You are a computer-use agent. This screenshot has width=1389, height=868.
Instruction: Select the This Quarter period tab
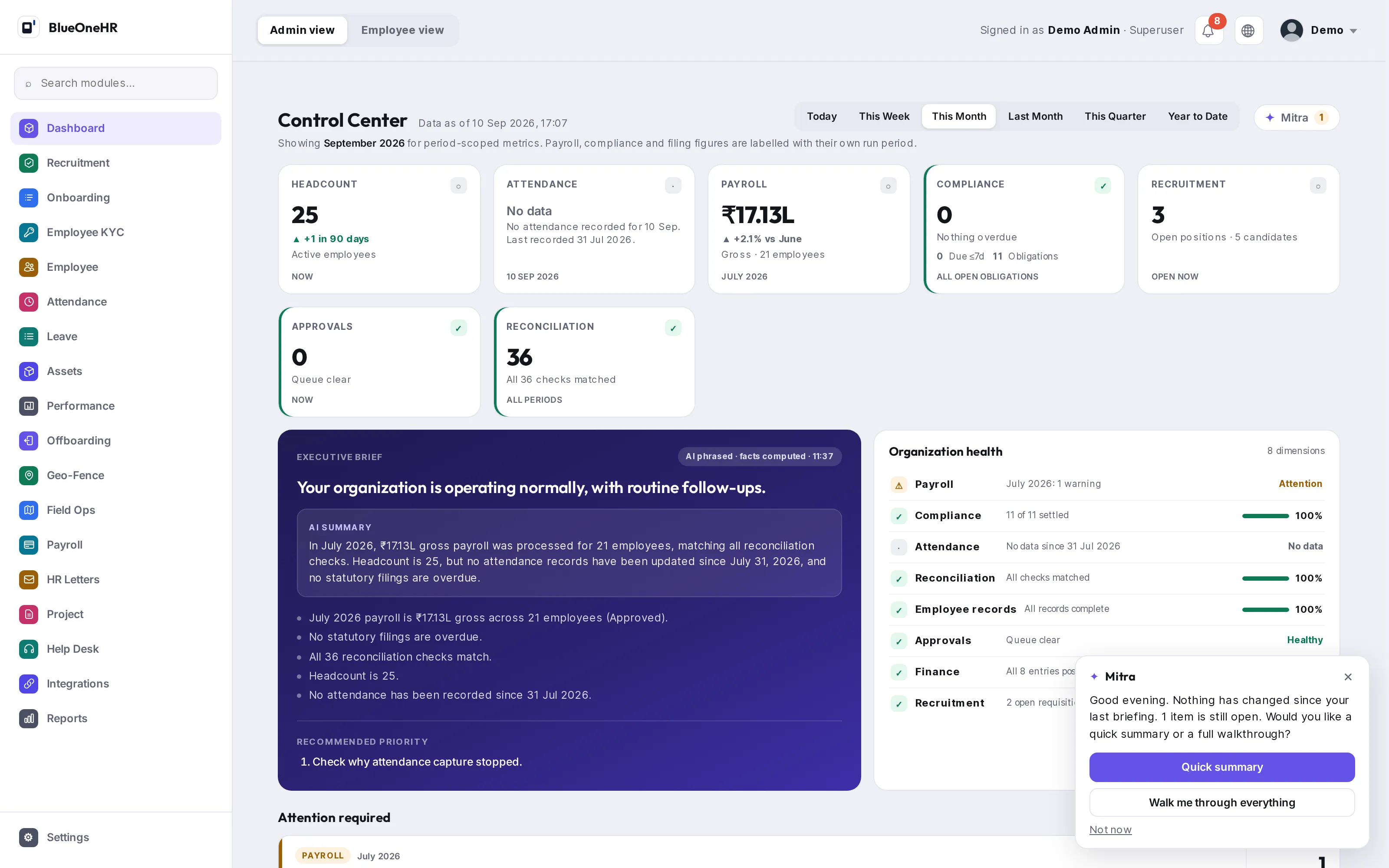click(x=1115, y=117)
